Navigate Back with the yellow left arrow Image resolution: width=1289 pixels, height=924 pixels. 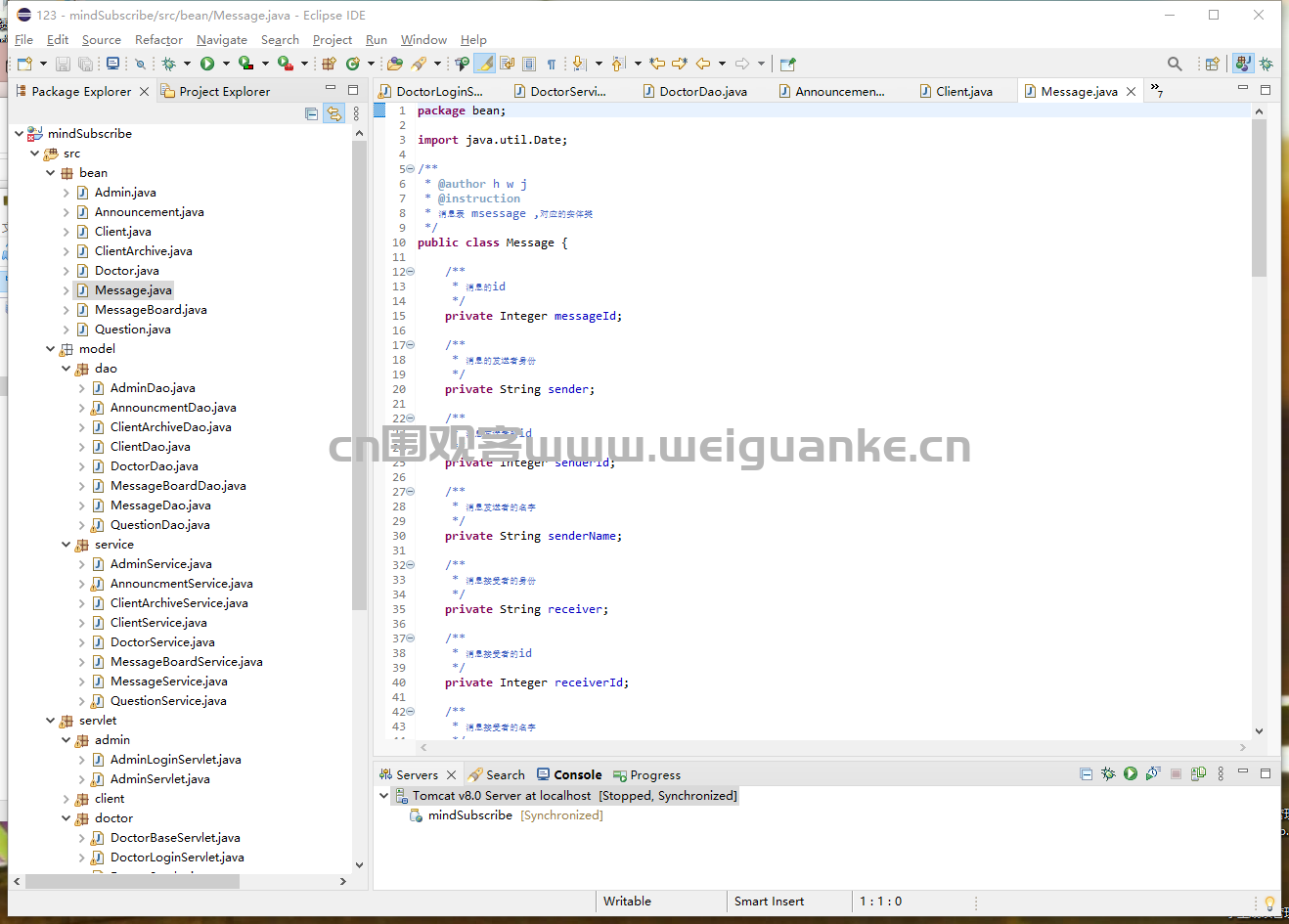coord(703,64)
